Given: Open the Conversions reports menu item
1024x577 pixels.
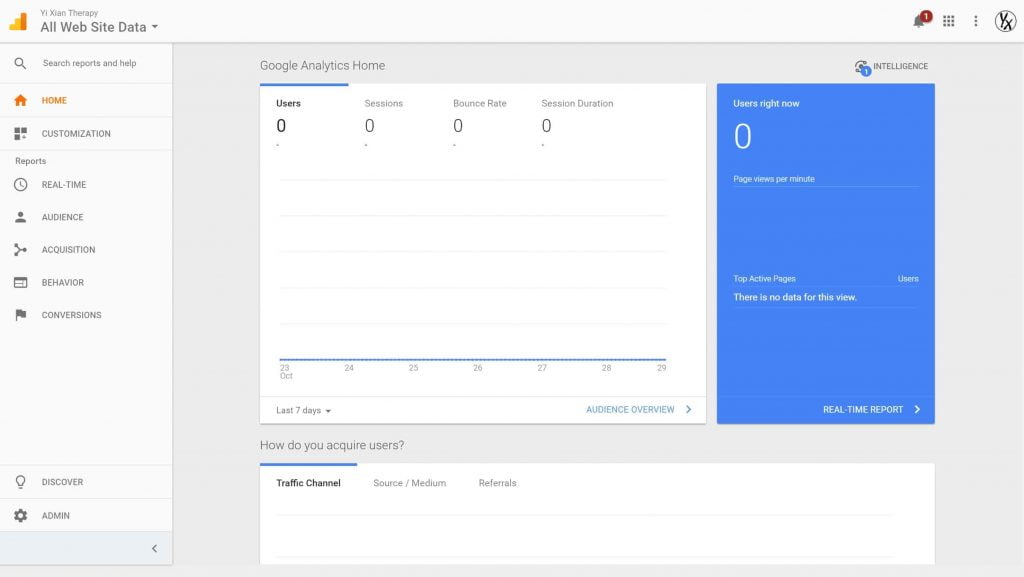Looking at the screenshot, I should 86,315.
